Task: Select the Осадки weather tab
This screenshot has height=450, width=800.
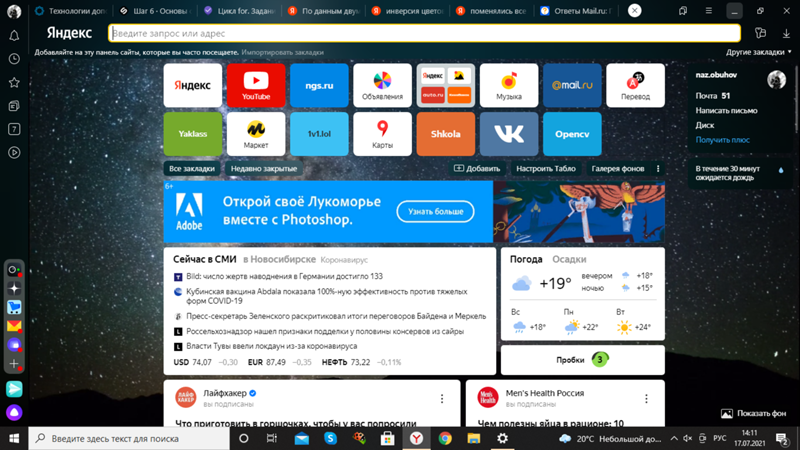Action: (569, 259)
